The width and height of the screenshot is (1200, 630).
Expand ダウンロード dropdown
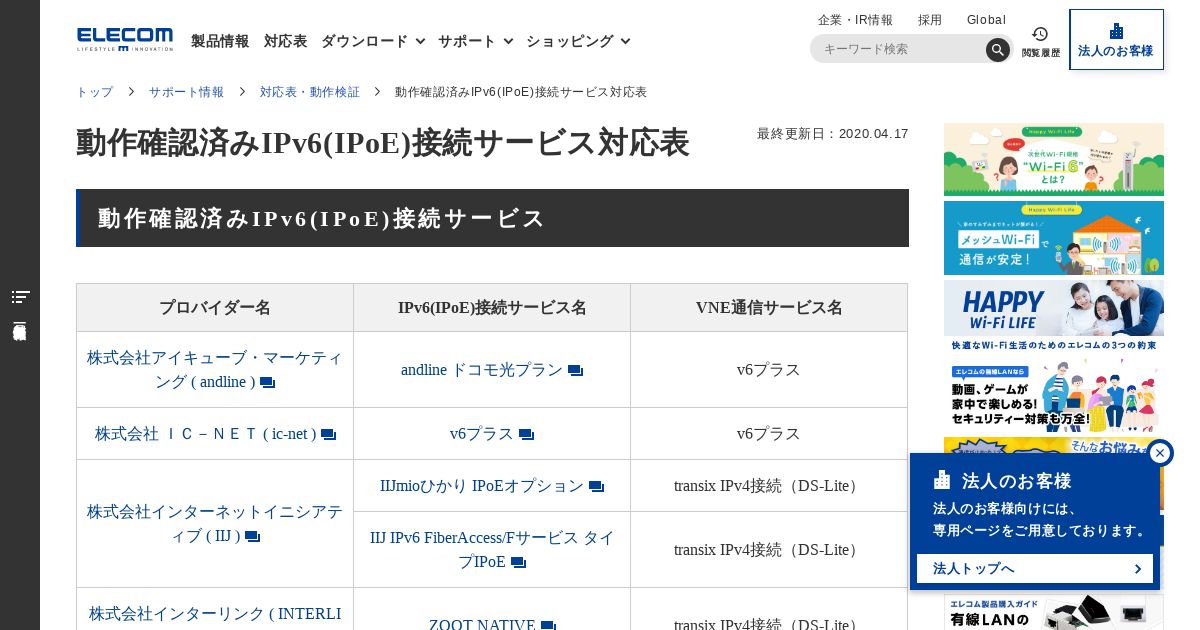click(373, 41)
